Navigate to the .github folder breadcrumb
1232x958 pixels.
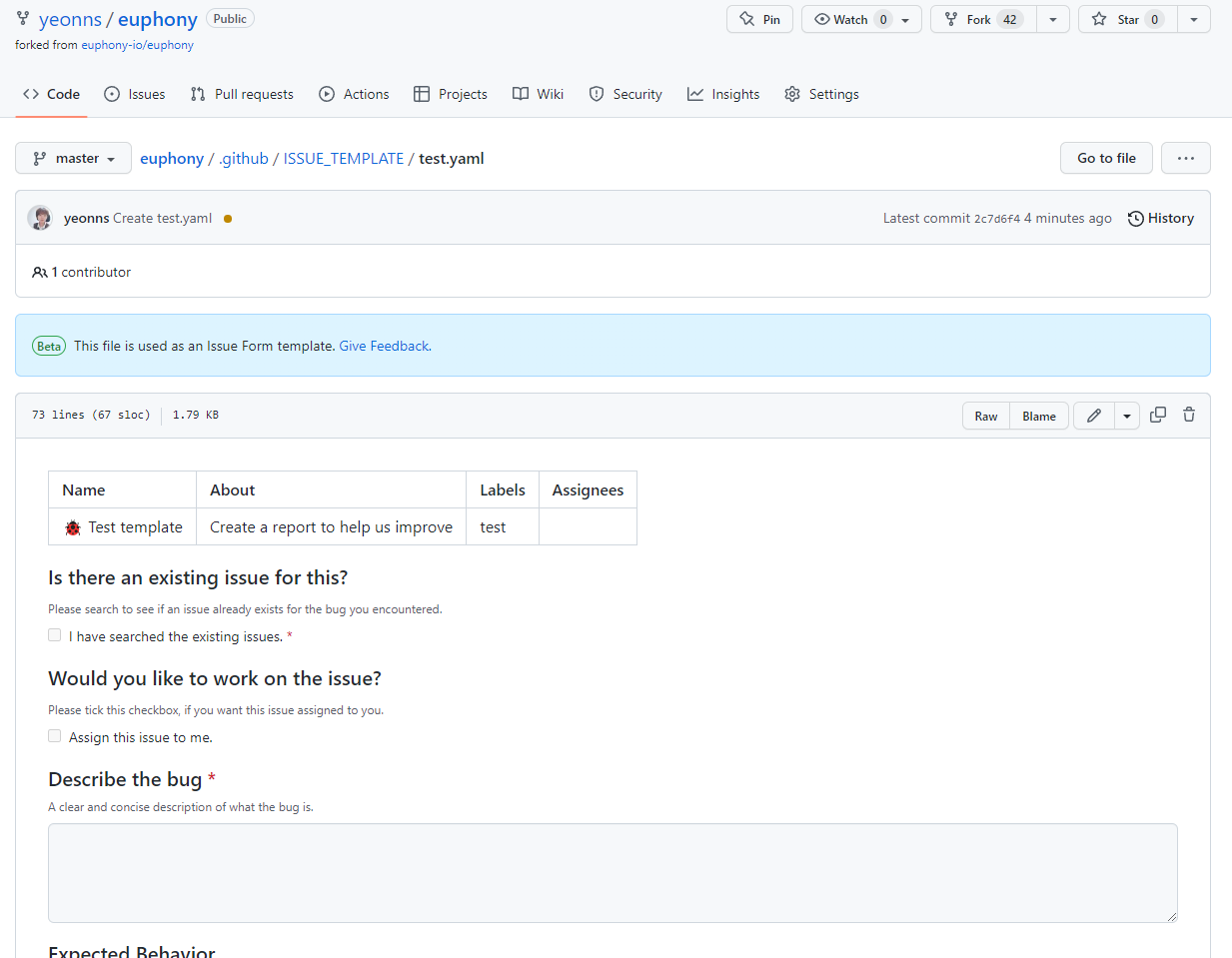click(x=244, y=158)
